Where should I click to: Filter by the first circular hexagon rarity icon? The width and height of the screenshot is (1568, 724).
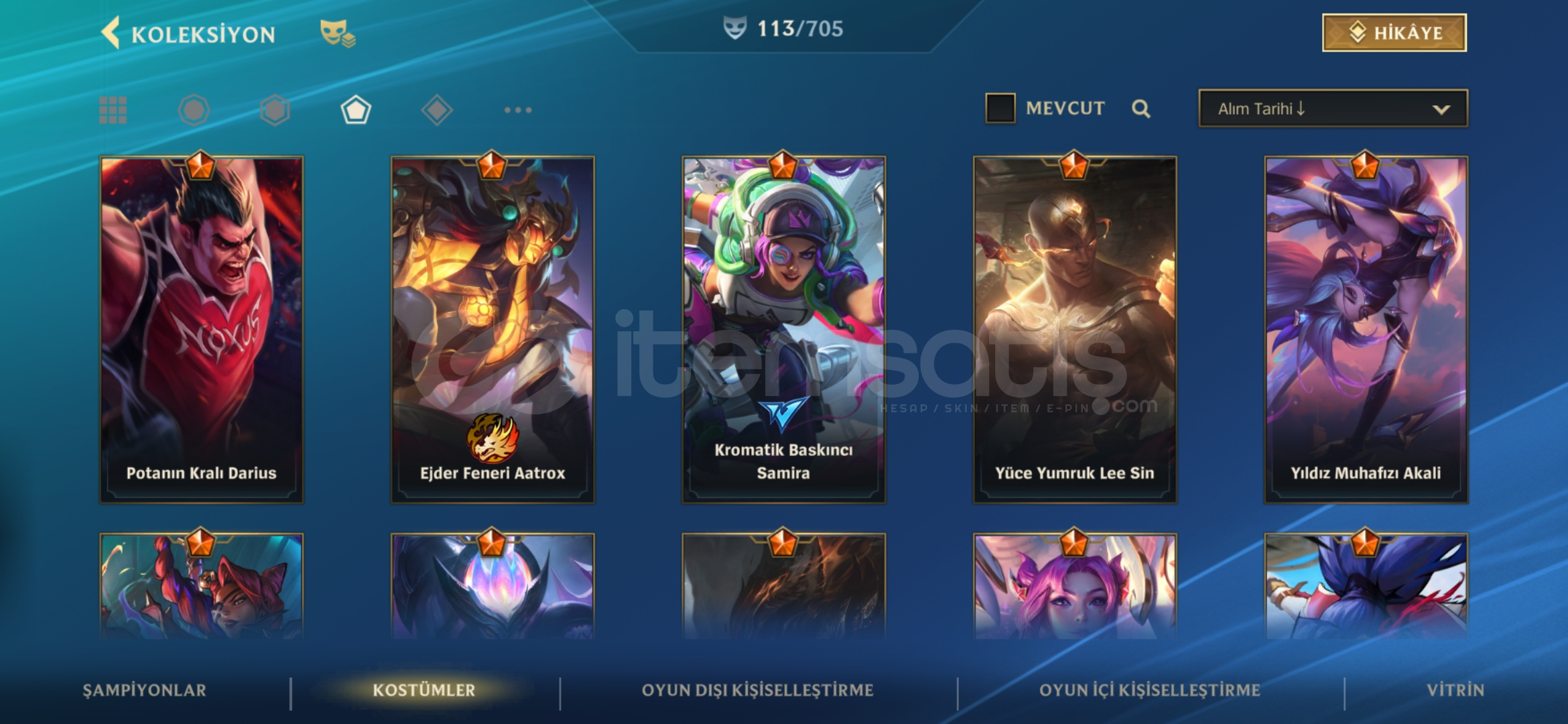[194, 110]
